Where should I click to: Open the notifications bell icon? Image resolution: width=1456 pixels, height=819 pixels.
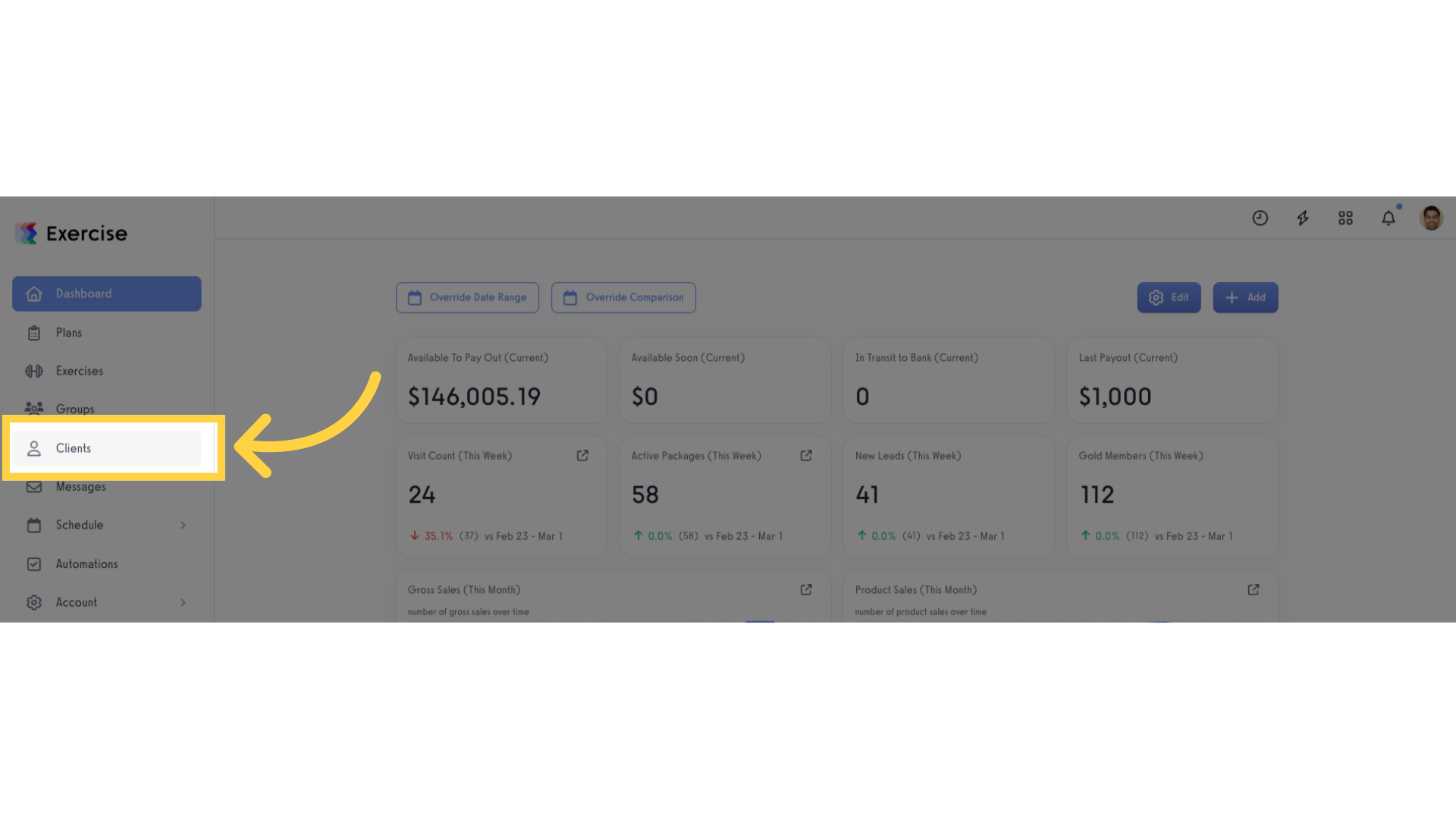1389,218
